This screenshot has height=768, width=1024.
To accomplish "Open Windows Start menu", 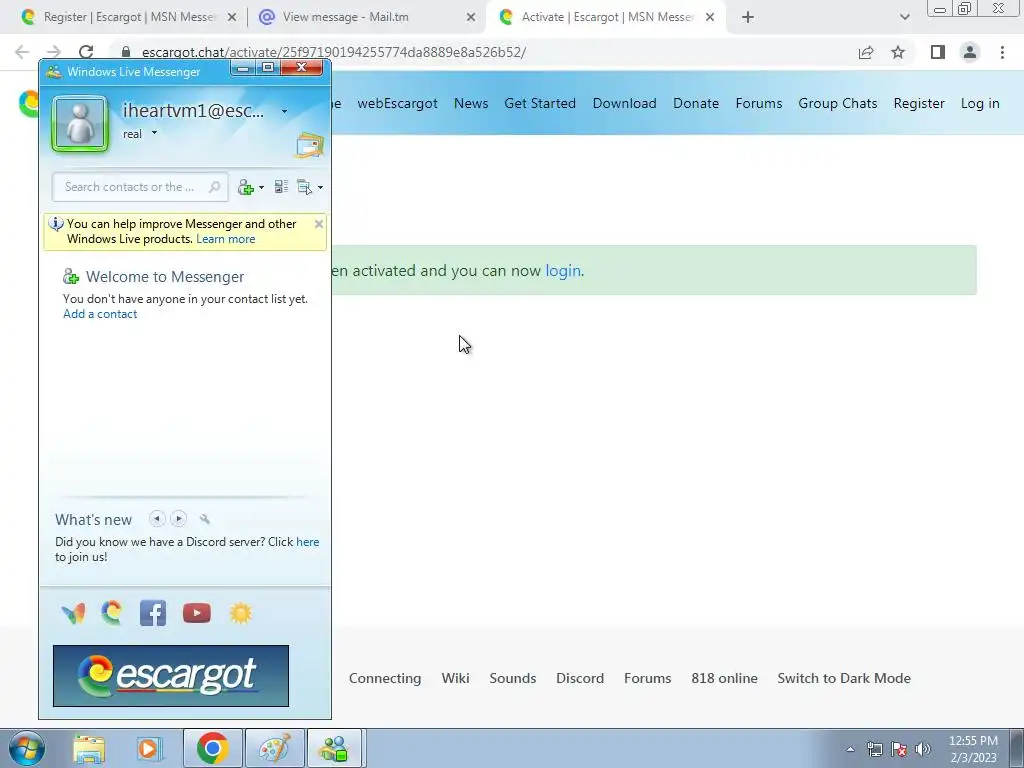I will [26, 748].
